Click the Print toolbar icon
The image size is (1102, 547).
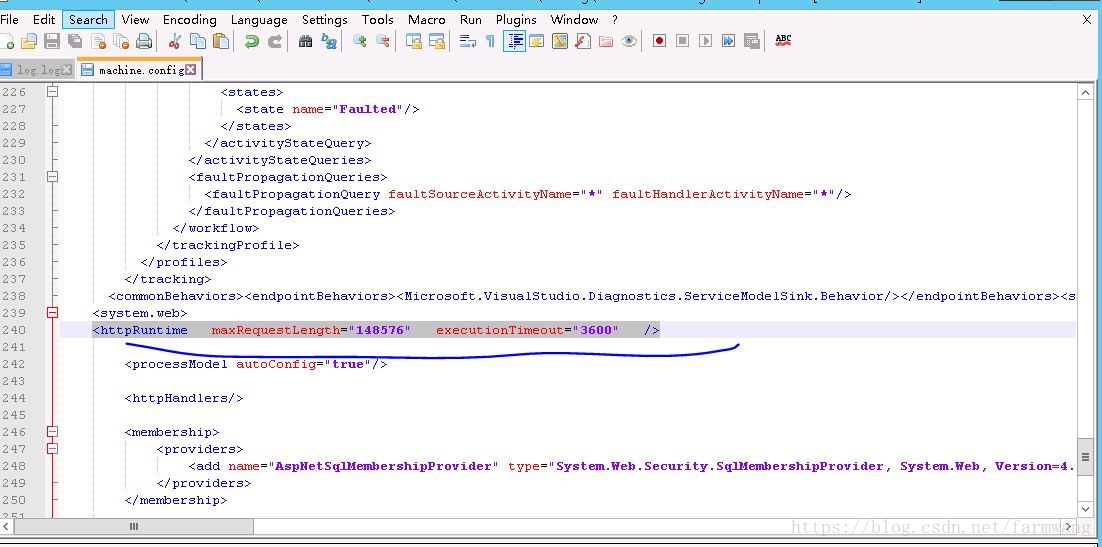point(144,41)
